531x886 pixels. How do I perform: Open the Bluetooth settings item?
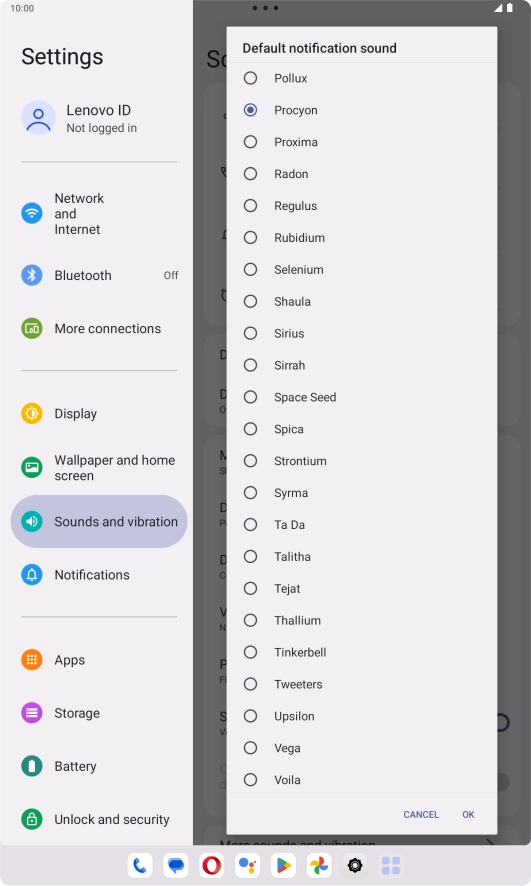pyautogui.click(x=99, y=275)
